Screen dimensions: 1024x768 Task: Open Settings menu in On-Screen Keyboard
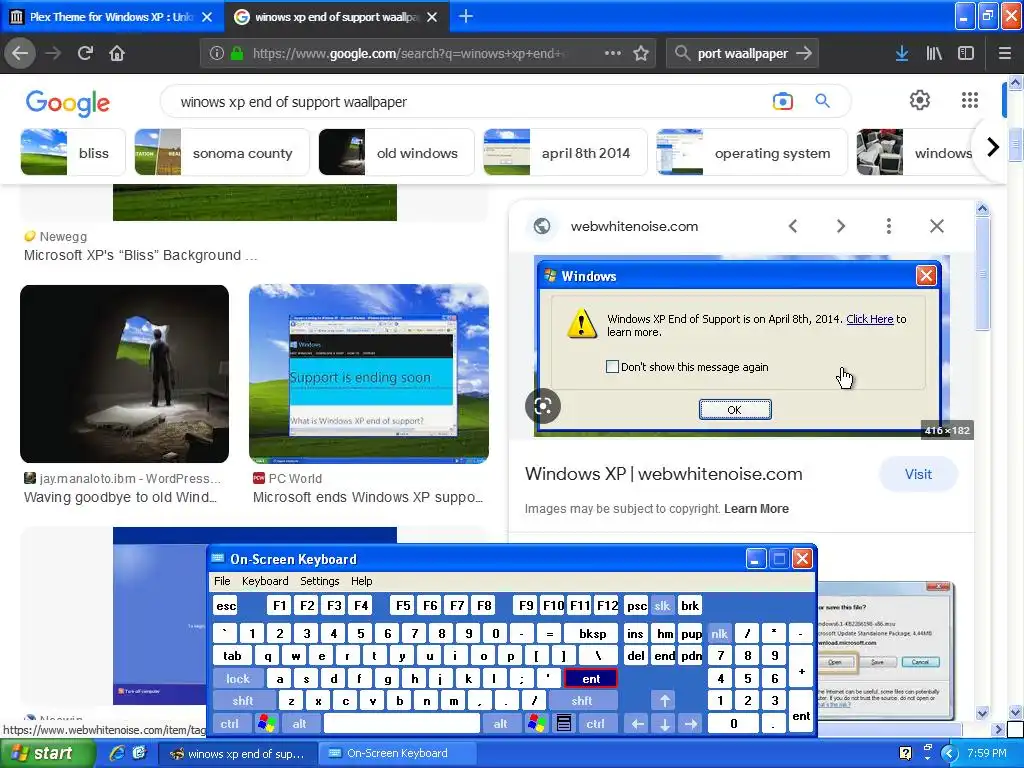(320, 581)
